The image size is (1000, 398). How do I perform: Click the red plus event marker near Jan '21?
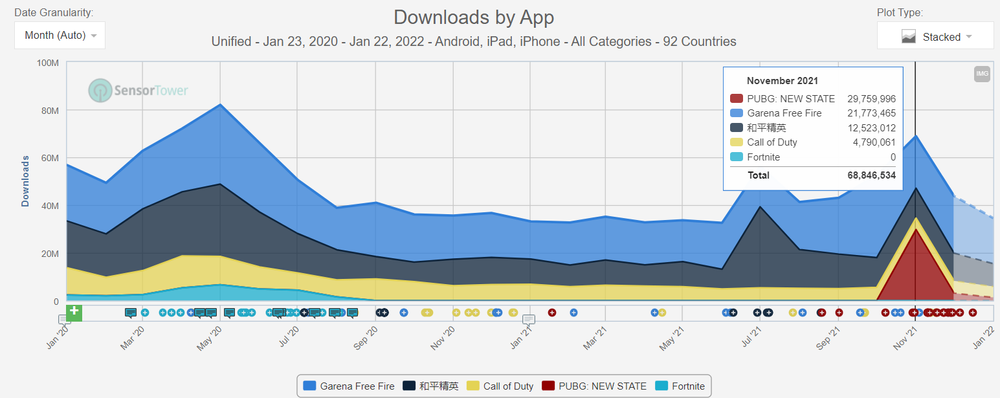point(552,313)
